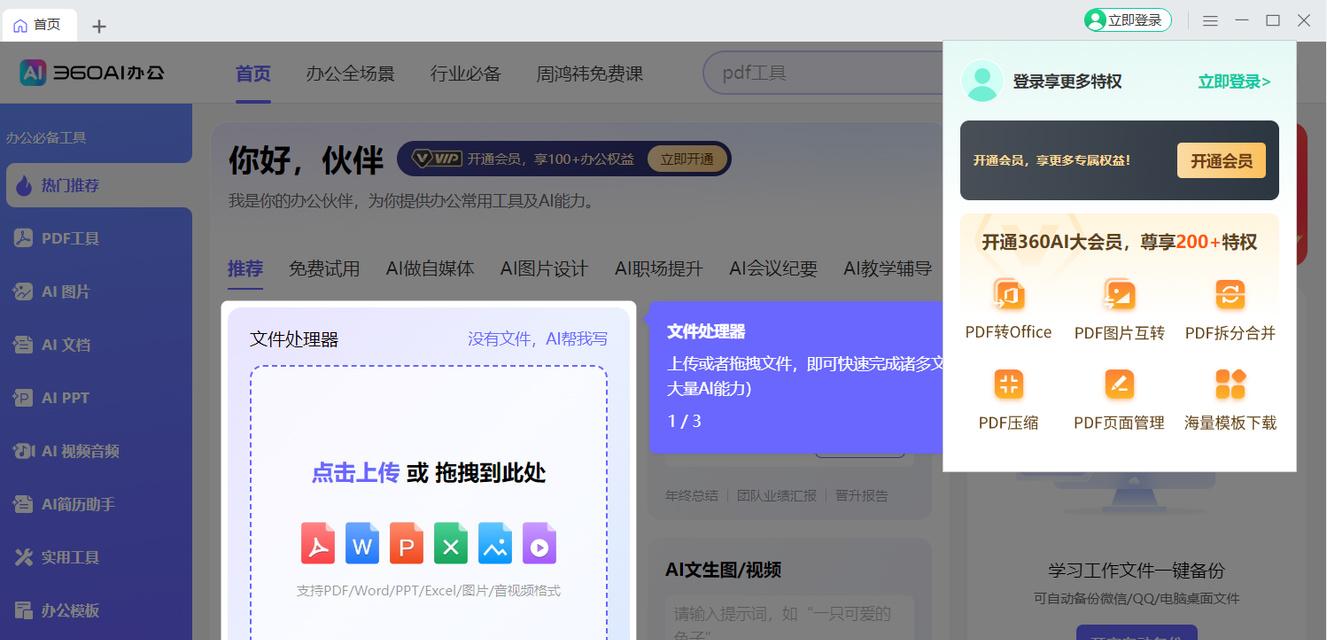The image size is (1327, 640).
Task: Select the 晋升报告 suggestion
Action: (862, 495)
